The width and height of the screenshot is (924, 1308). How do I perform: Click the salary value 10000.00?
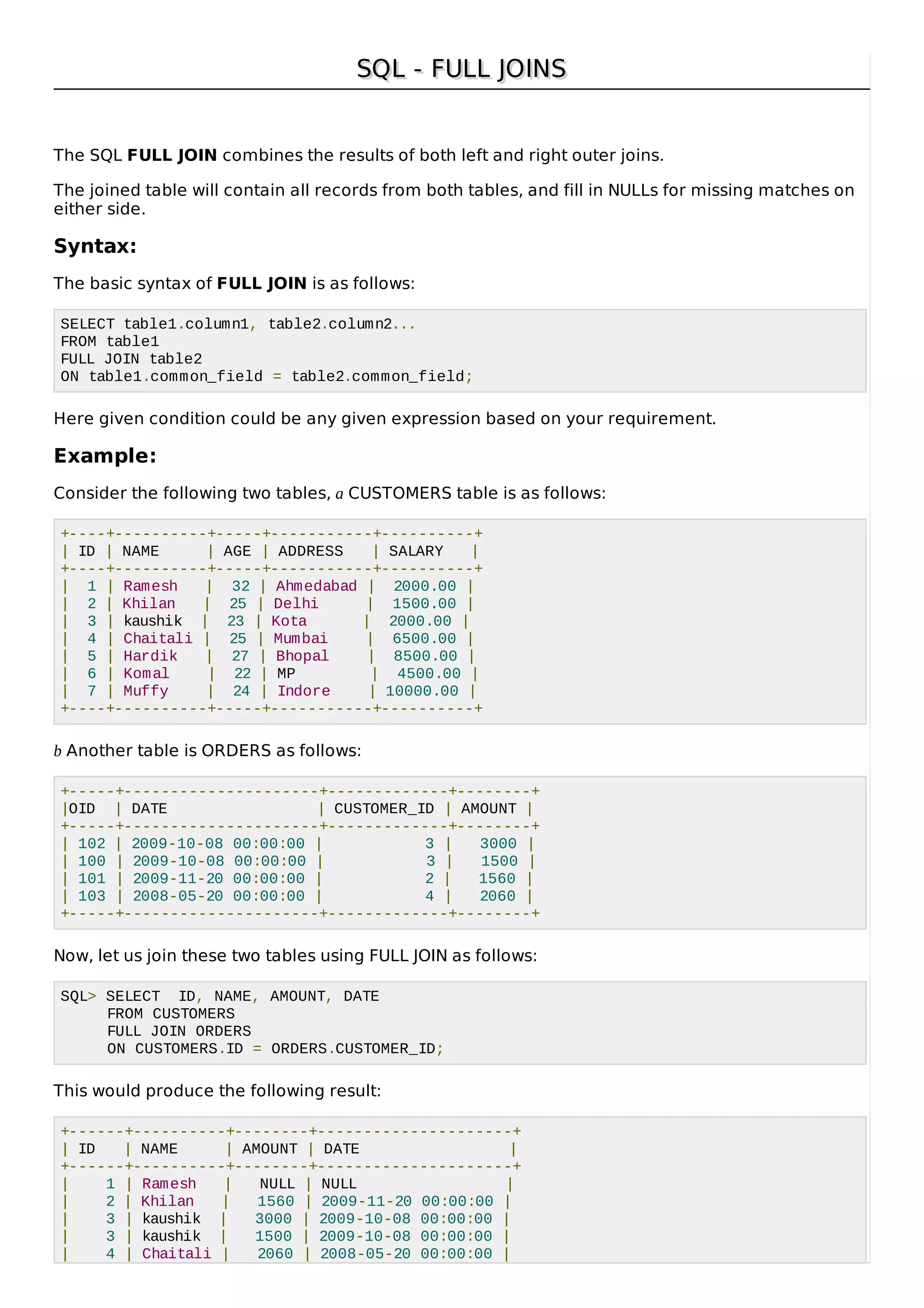[x=421, y=691]
